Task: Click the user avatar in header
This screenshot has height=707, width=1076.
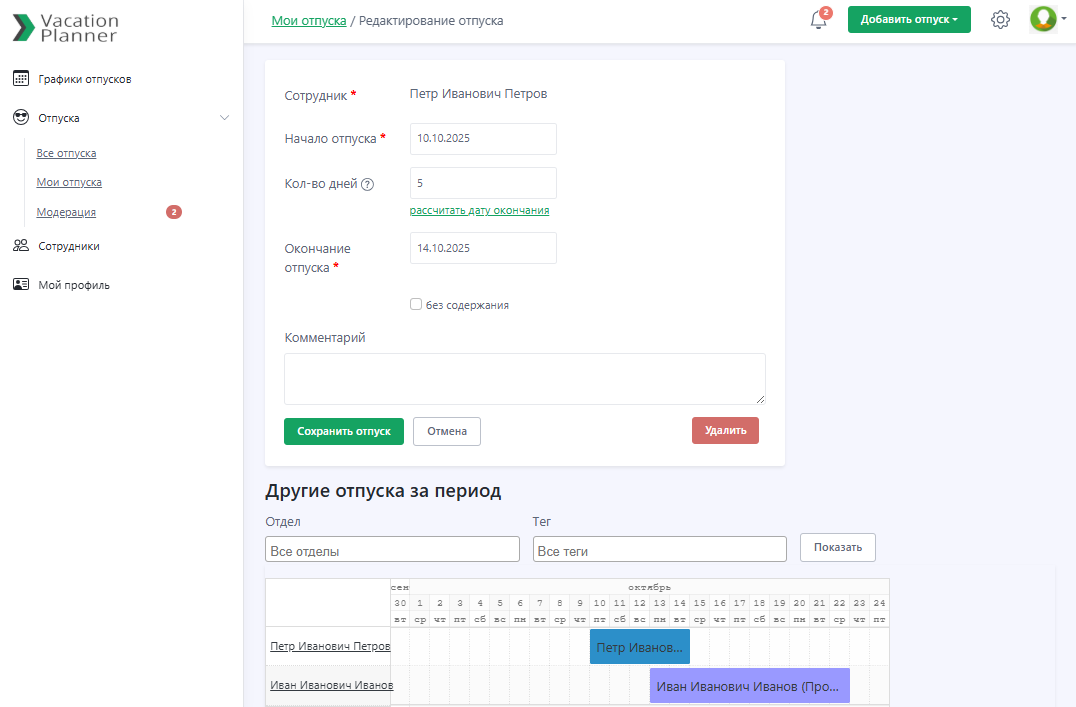Action: (1043, 19)
